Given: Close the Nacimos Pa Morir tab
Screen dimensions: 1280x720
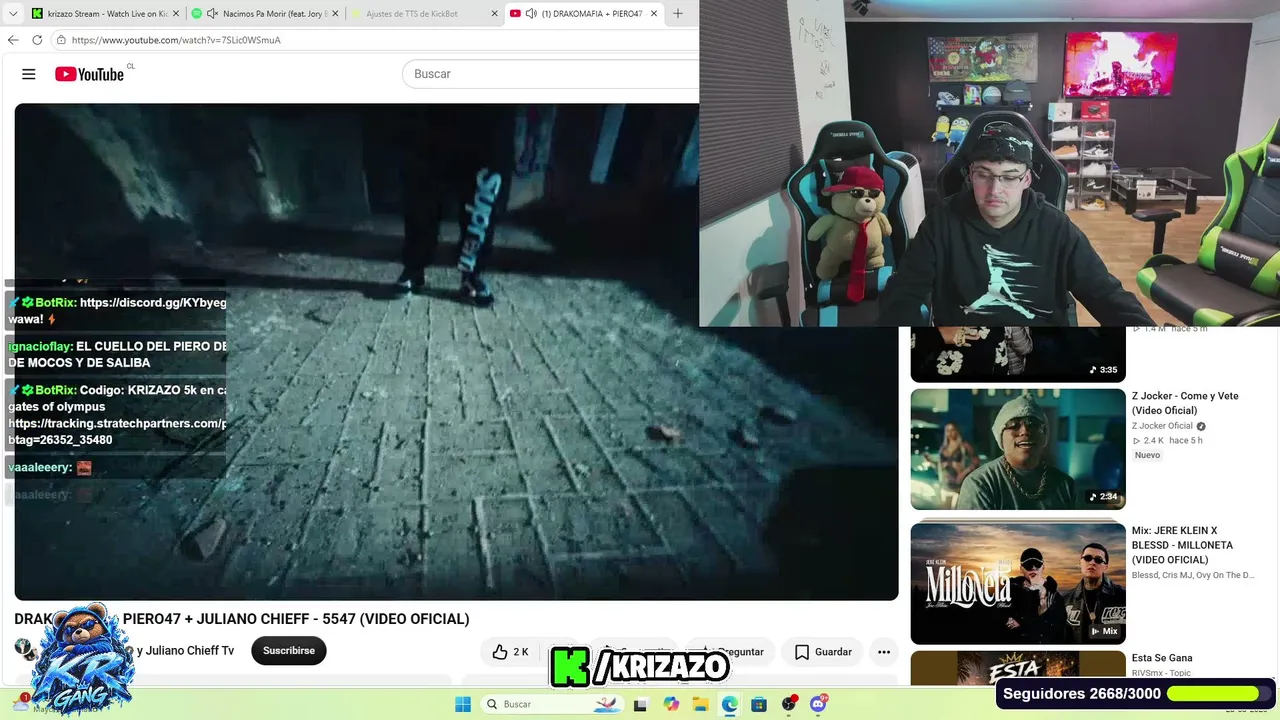Looking at the screenshot, I should coord(335,14).
